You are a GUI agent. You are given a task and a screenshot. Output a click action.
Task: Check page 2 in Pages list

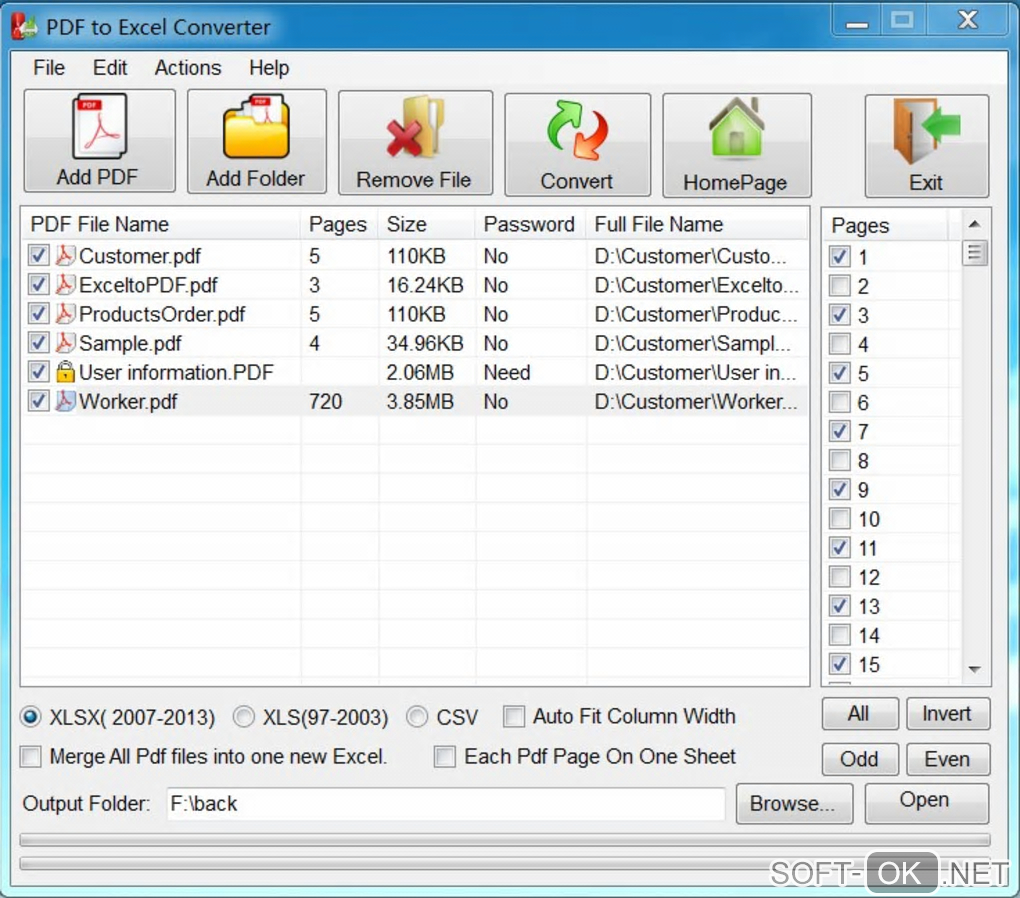coord(840,286)
